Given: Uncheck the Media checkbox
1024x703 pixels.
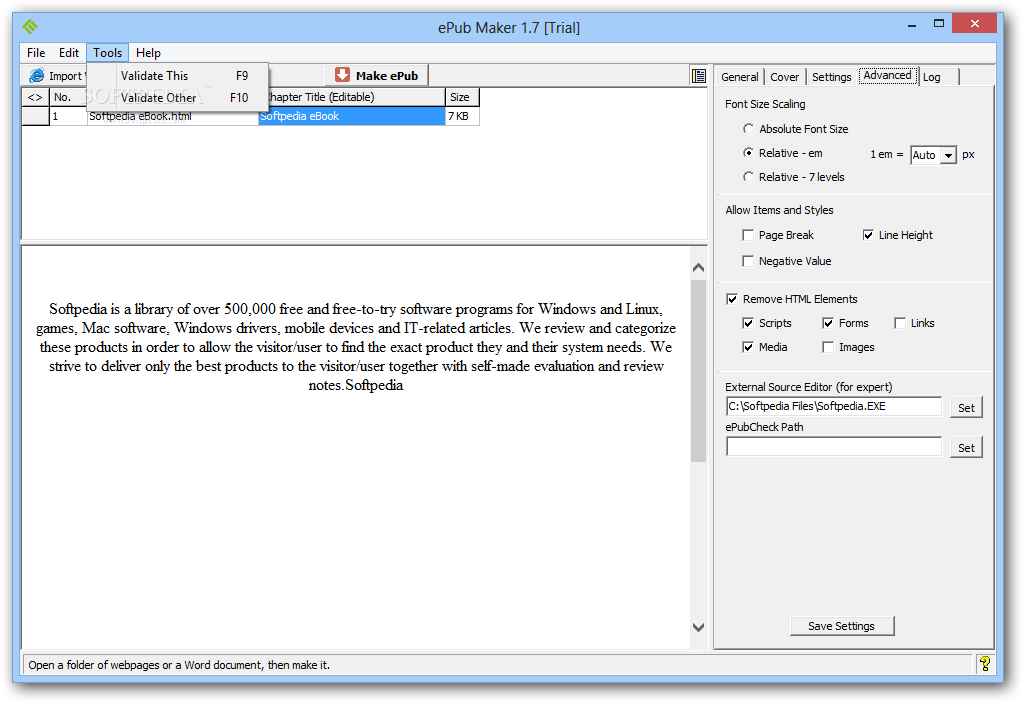Looking at the screenshot, I should pos(748,348).
